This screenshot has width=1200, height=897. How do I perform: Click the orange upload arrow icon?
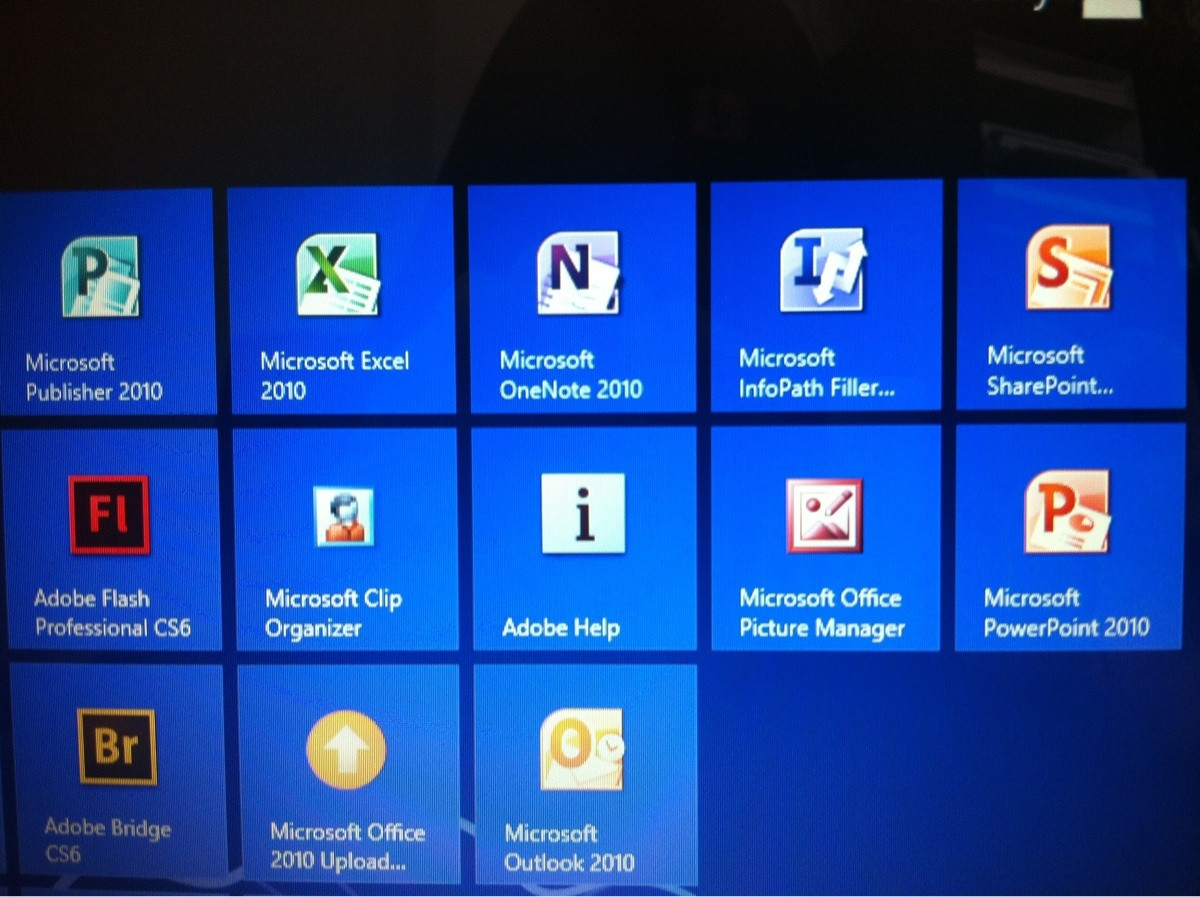coord(346,748)
